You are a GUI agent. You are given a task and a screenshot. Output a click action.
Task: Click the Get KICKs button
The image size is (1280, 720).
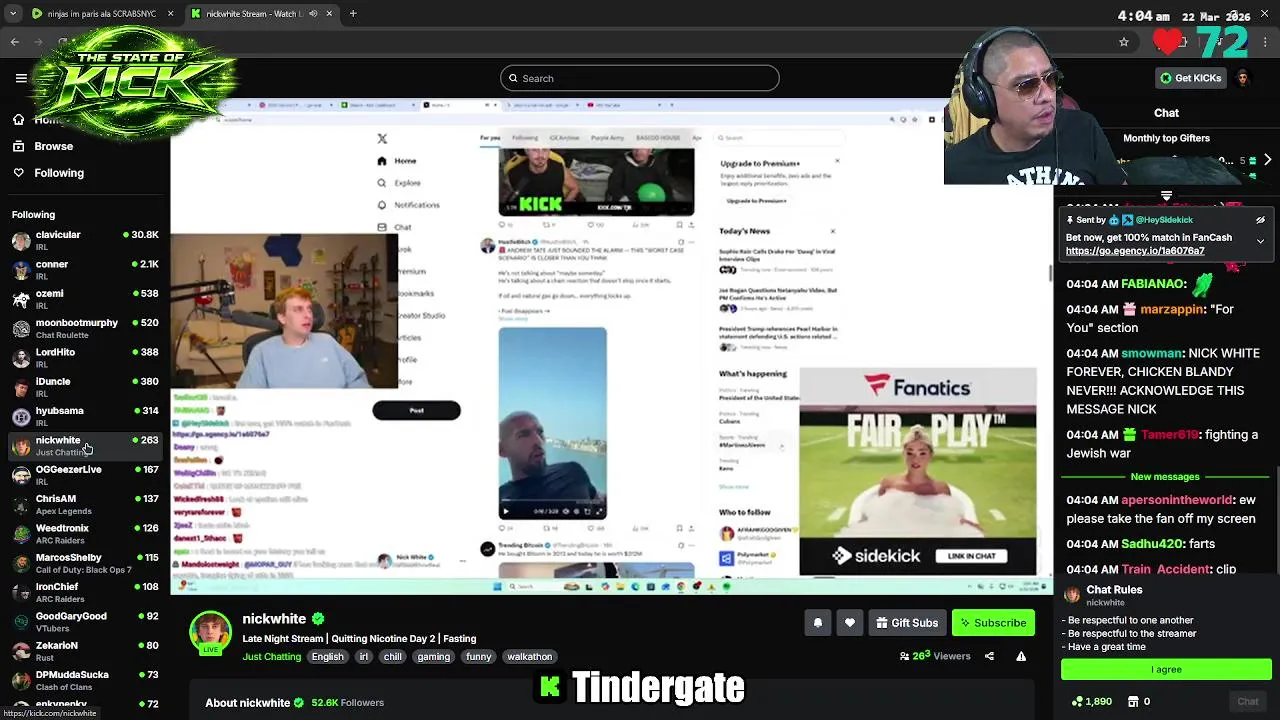coord(1190,78)
